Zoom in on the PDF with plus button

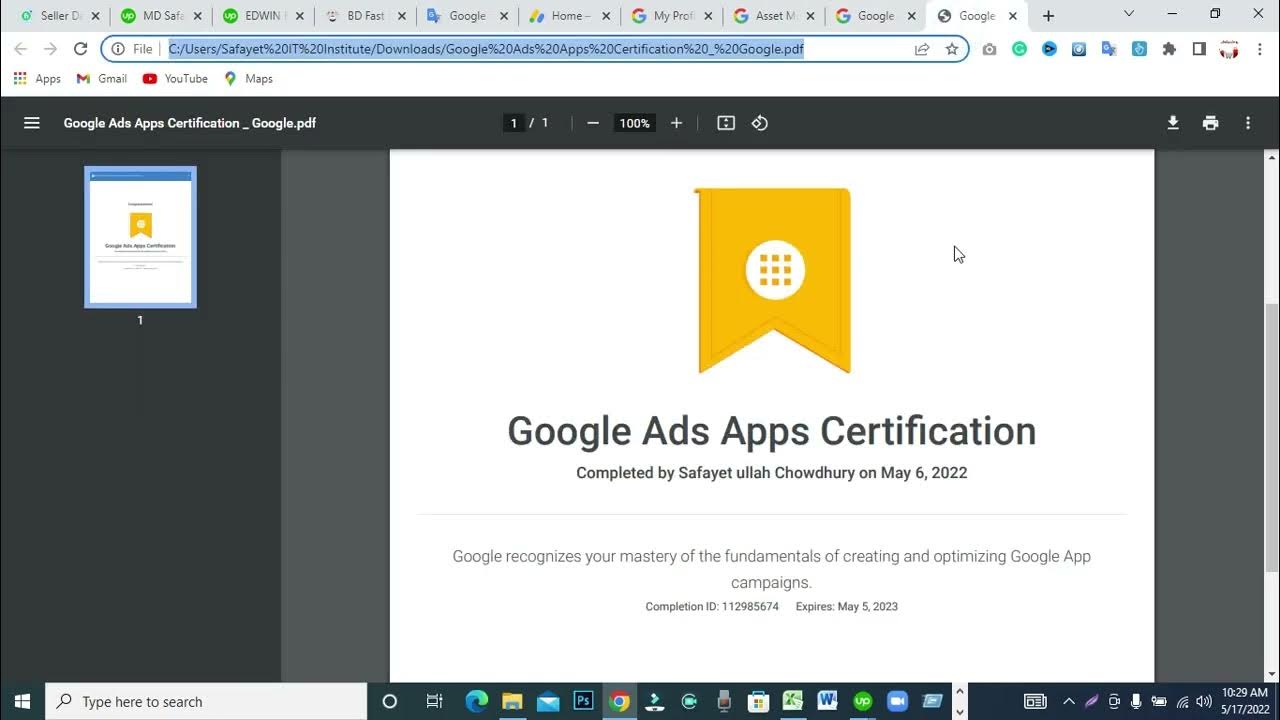point(676,123)
